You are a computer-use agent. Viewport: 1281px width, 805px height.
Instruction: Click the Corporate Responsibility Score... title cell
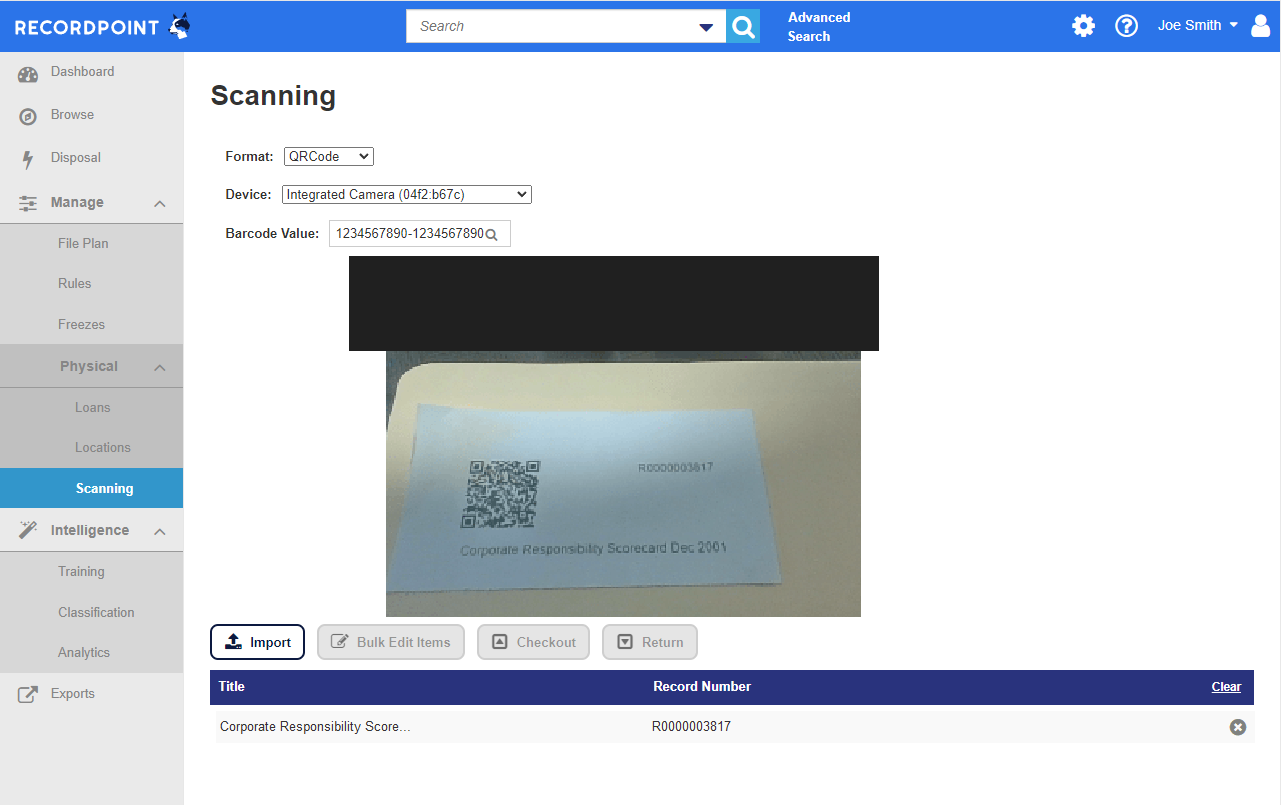[x=315, y=727]
